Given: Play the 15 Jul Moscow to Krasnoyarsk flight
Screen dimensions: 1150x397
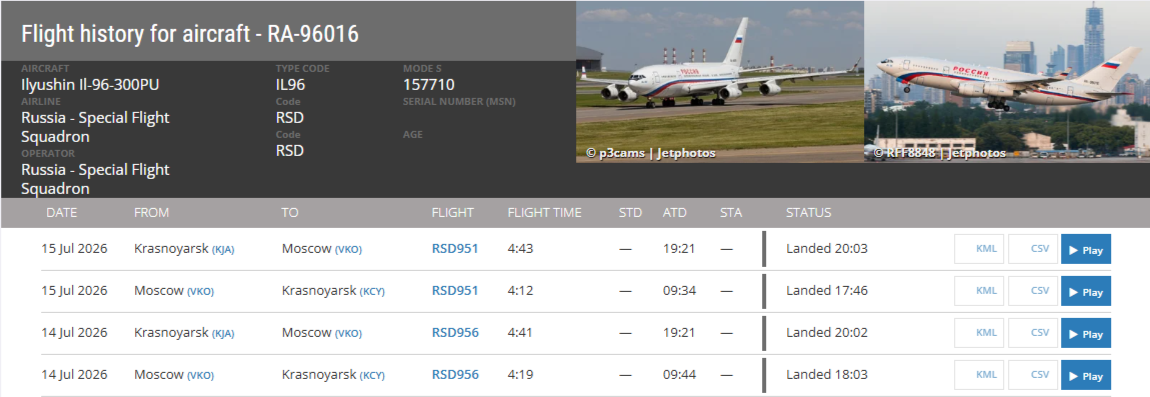Looking at the screenshot, I should [x=1085, y=291].
